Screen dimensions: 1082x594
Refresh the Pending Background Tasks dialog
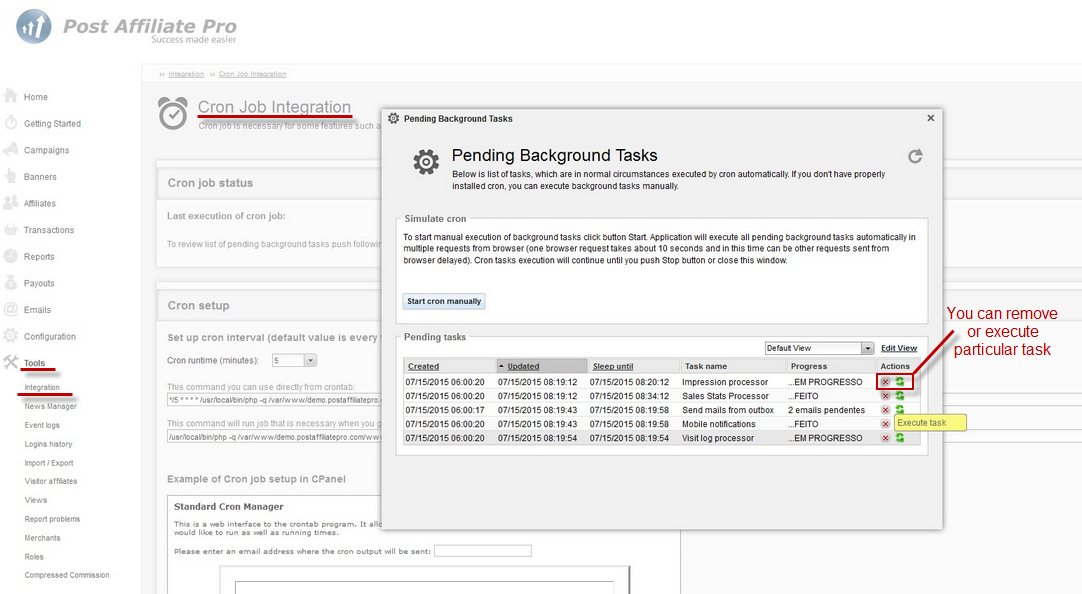[x=915, y=157]
